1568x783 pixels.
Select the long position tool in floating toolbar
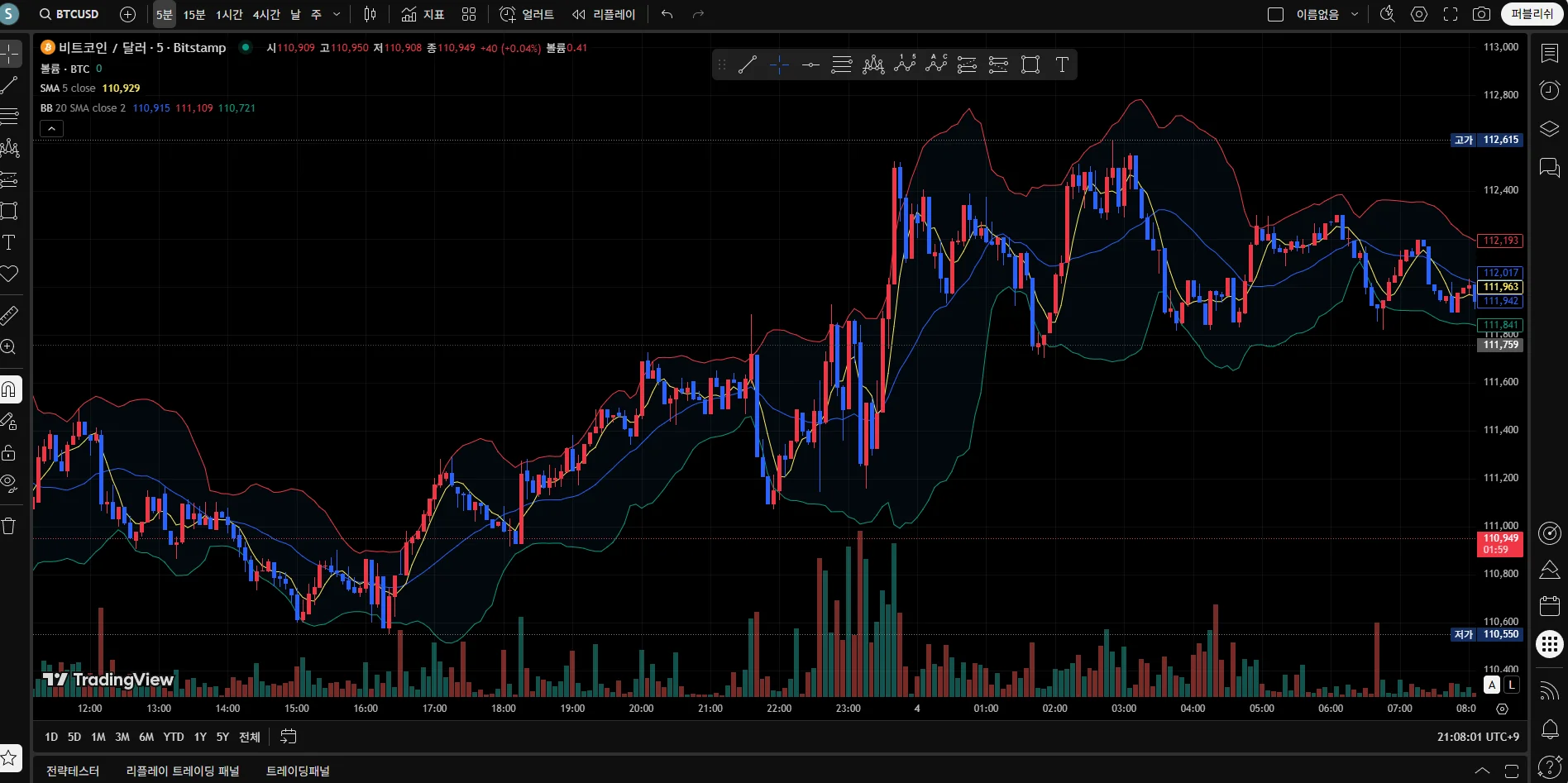pyautogui.click(x=967, y=64)
